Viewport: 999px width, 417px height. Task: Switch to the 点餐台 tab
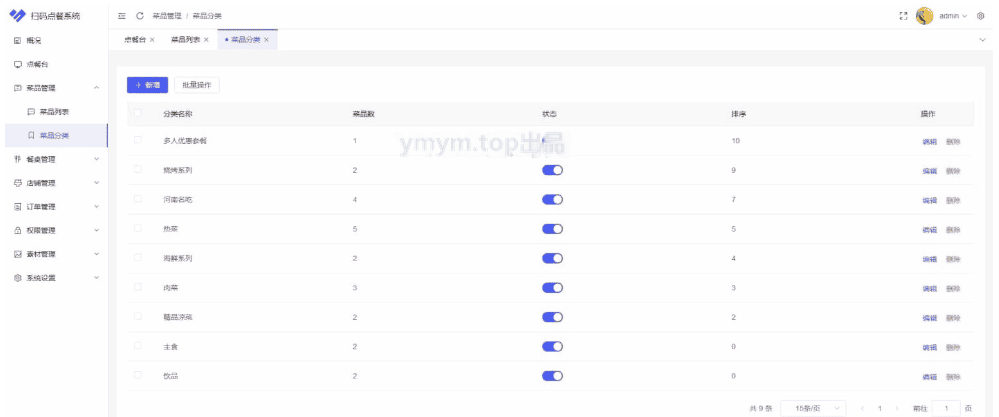pyautogui.click(x=134, y=39)
